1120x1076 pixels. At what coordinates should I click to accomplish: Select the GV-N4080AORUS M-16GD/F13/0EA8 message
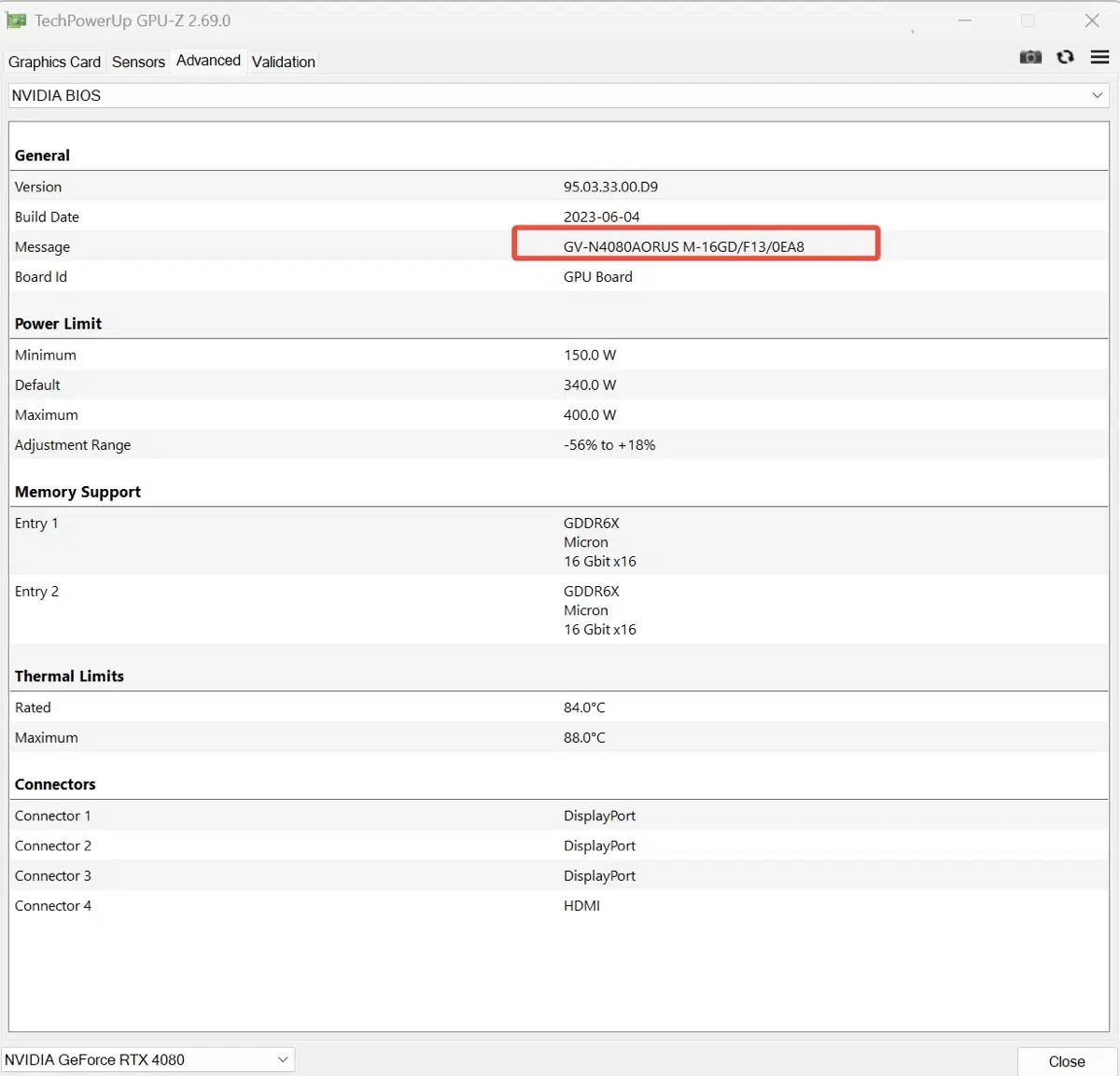[x=683, y=246]
